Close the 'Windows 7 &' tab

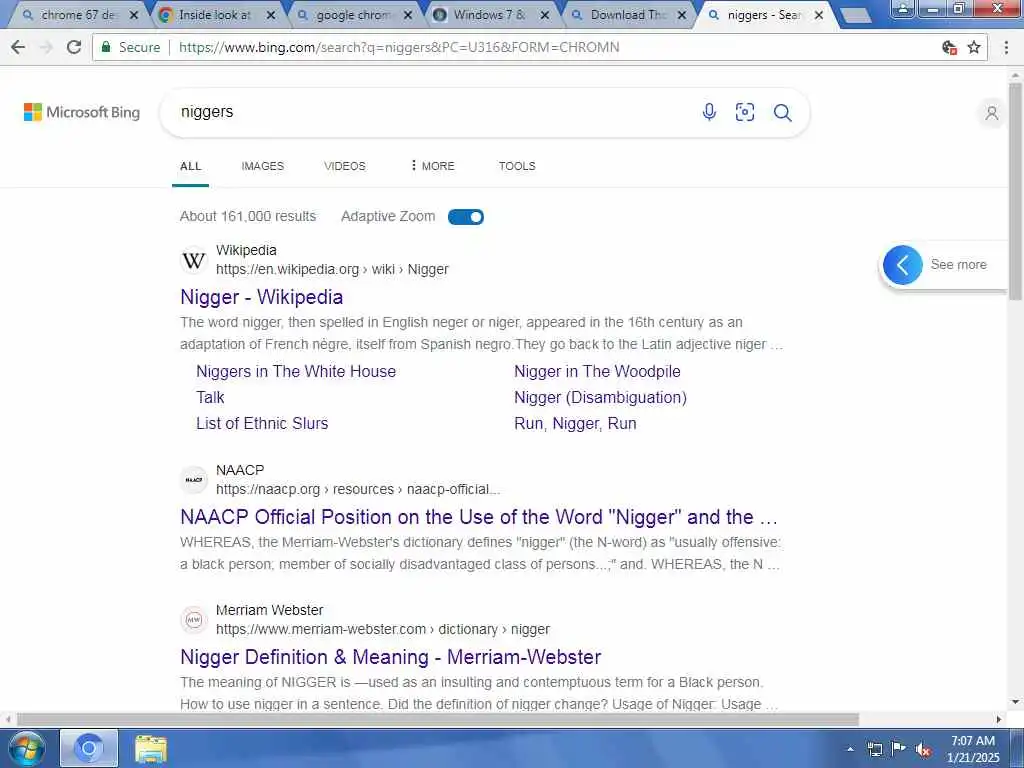545,15
